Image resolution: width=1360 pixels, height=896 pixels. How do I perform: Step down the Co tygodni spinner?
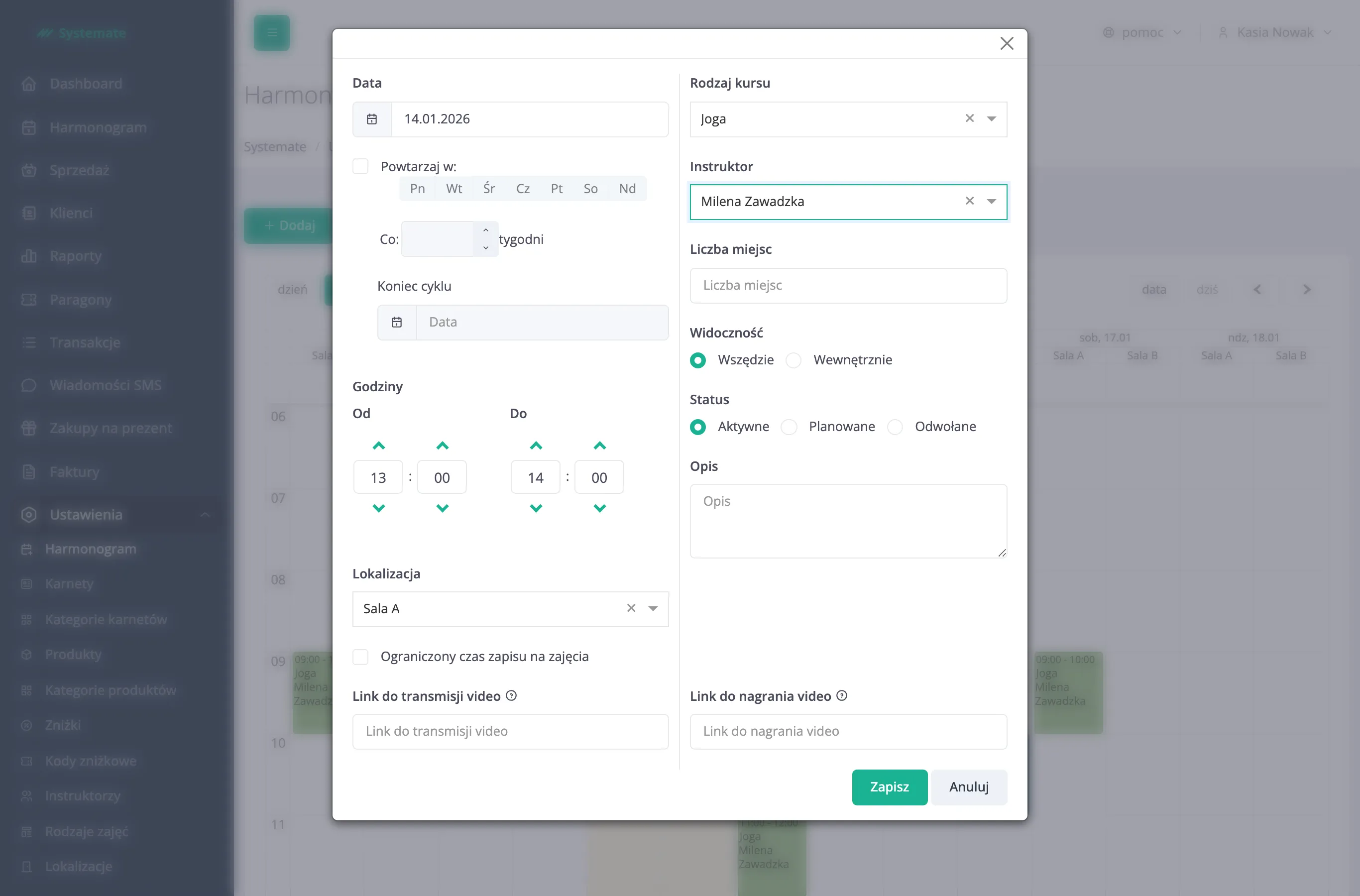pyautogui.click(x=486, y=247)
